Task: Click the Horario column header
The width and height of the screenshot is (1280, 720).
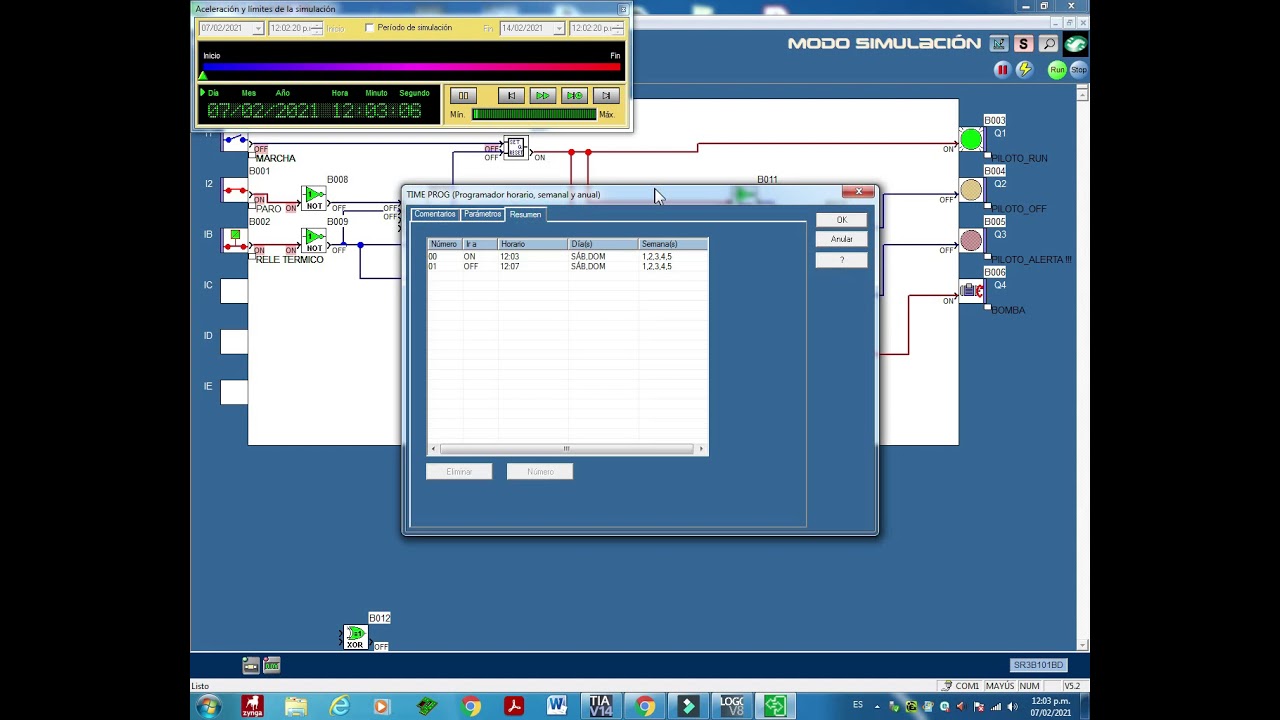Action: click(533, 244)
